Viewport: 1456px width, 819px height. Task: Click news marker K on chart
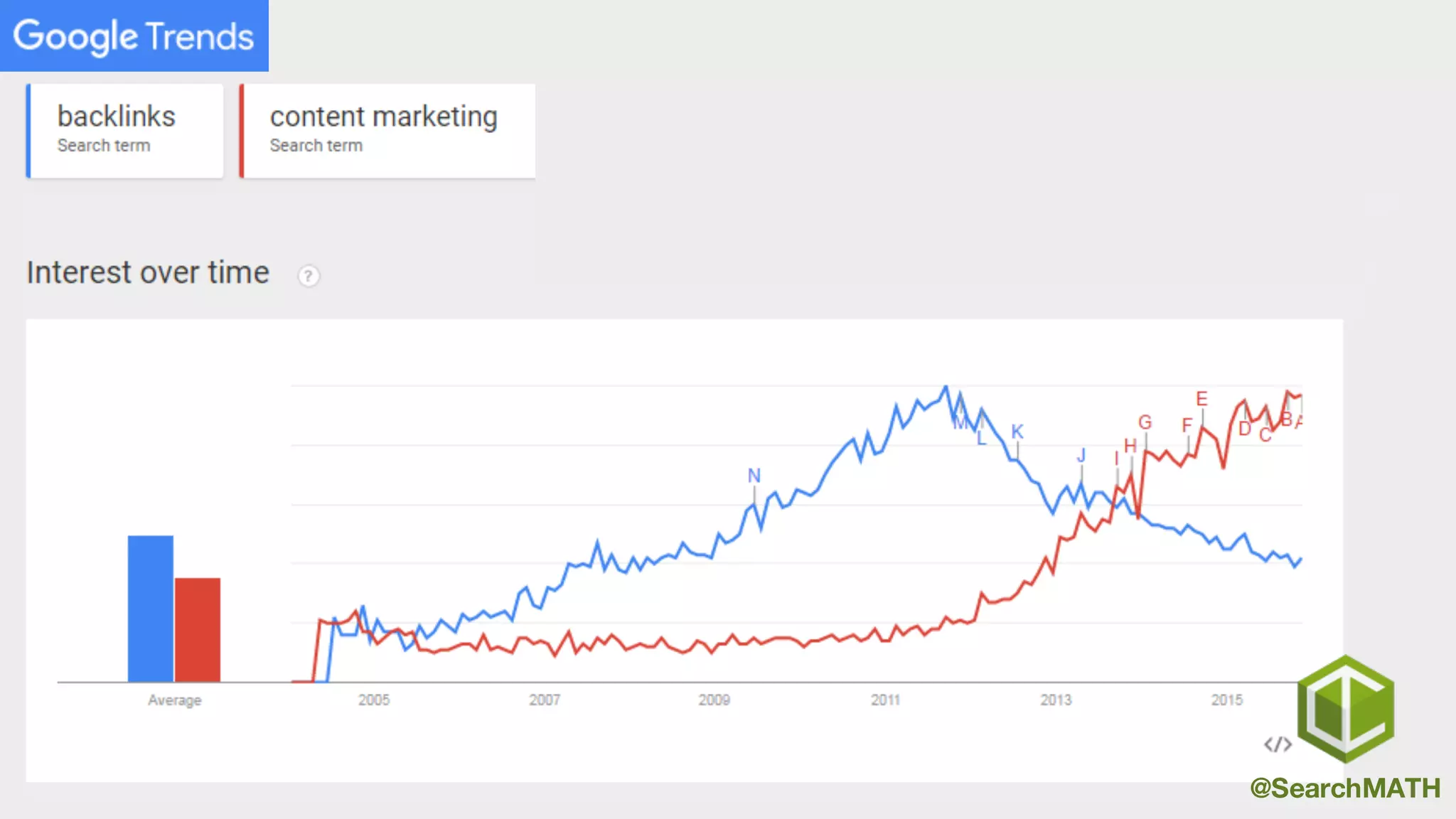pos(1017,432)
